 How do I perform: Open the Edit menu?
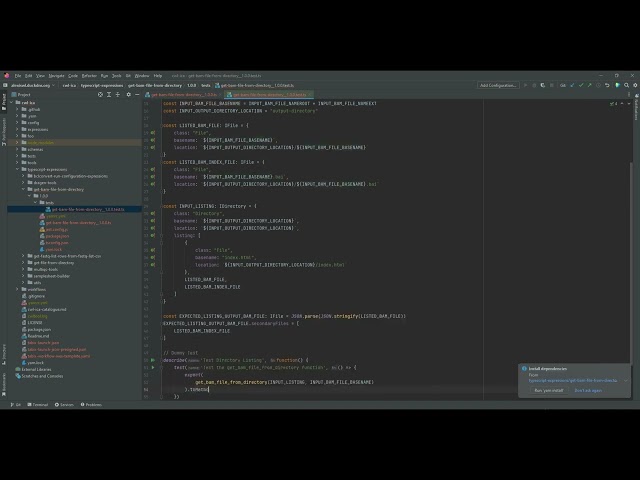click(28, 76)
